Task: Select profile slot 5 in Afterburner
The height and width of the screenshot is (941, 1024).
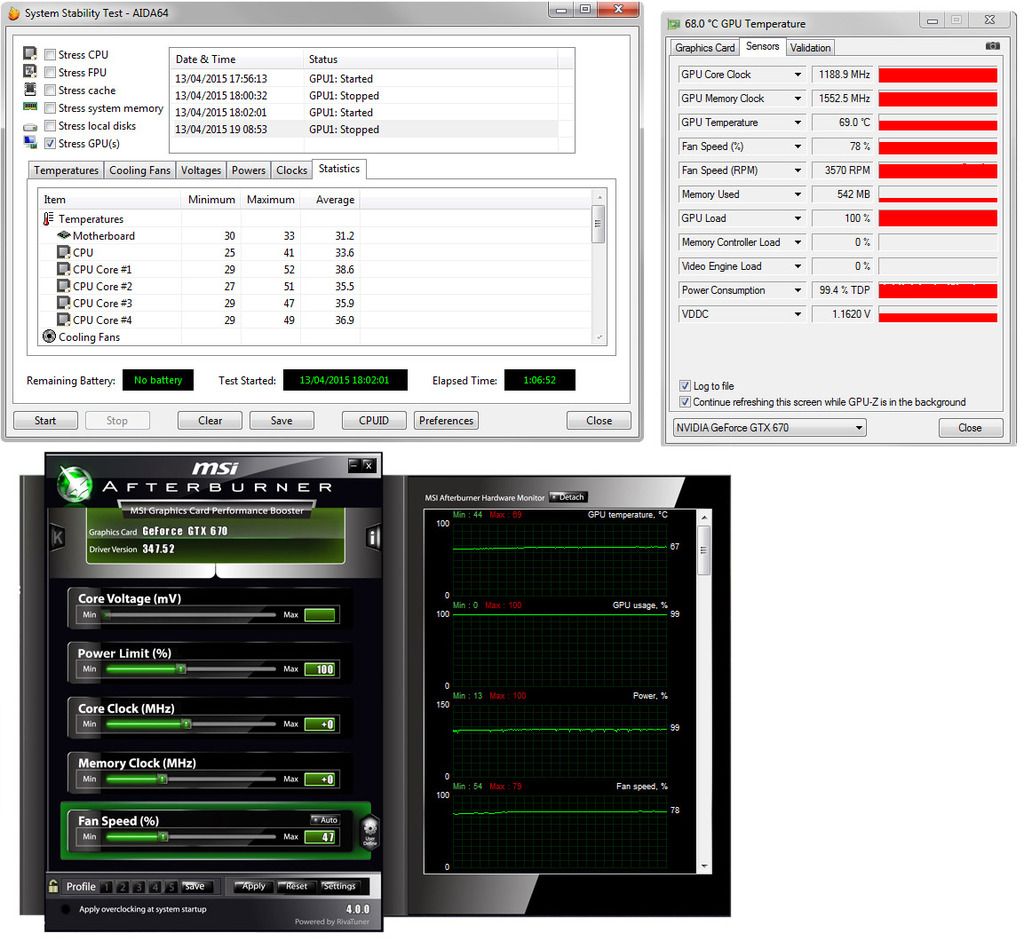Action: tap(171, 886)
